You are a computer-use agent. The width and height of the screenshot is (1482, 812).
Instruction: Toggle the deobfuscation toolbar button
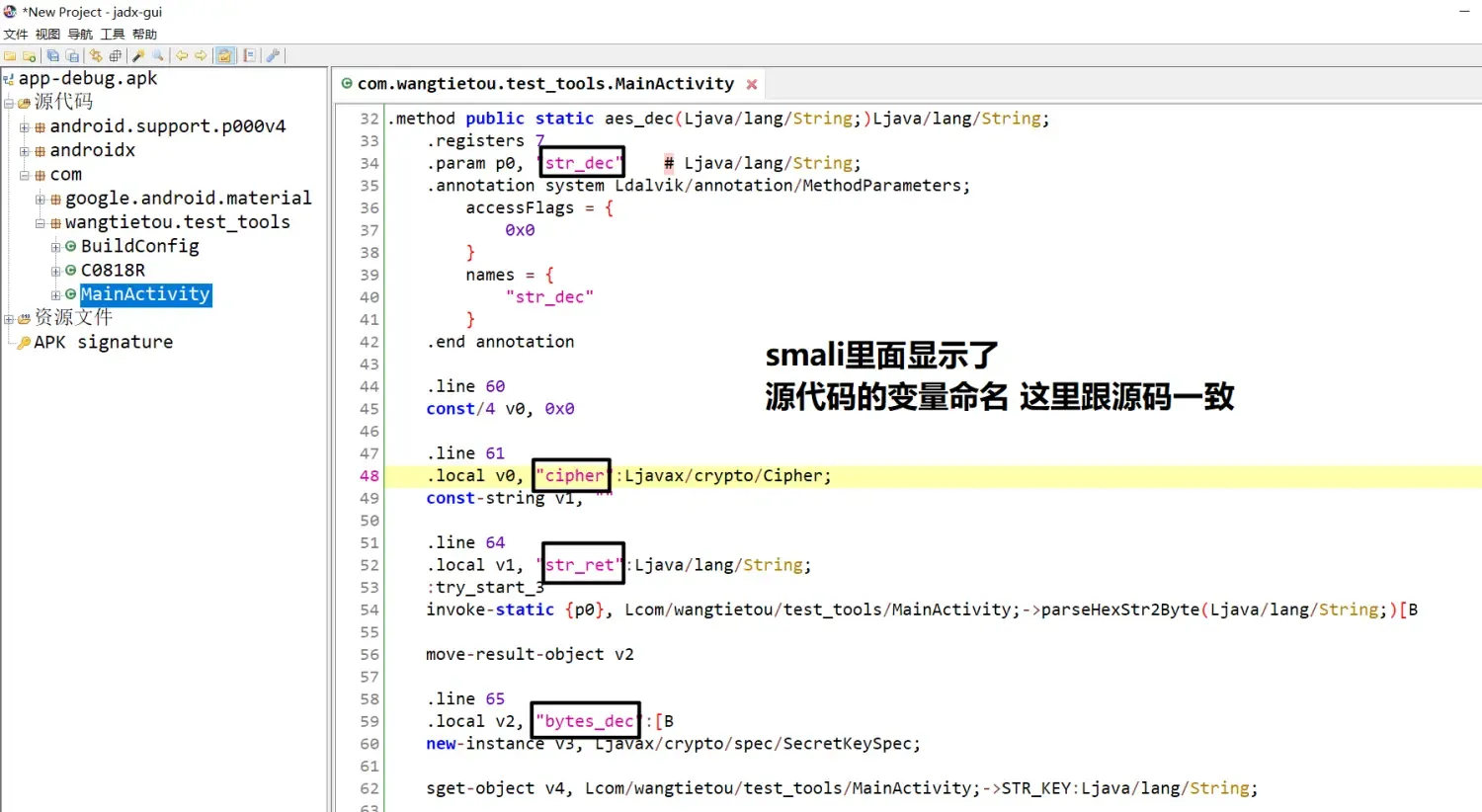[225, 56]
